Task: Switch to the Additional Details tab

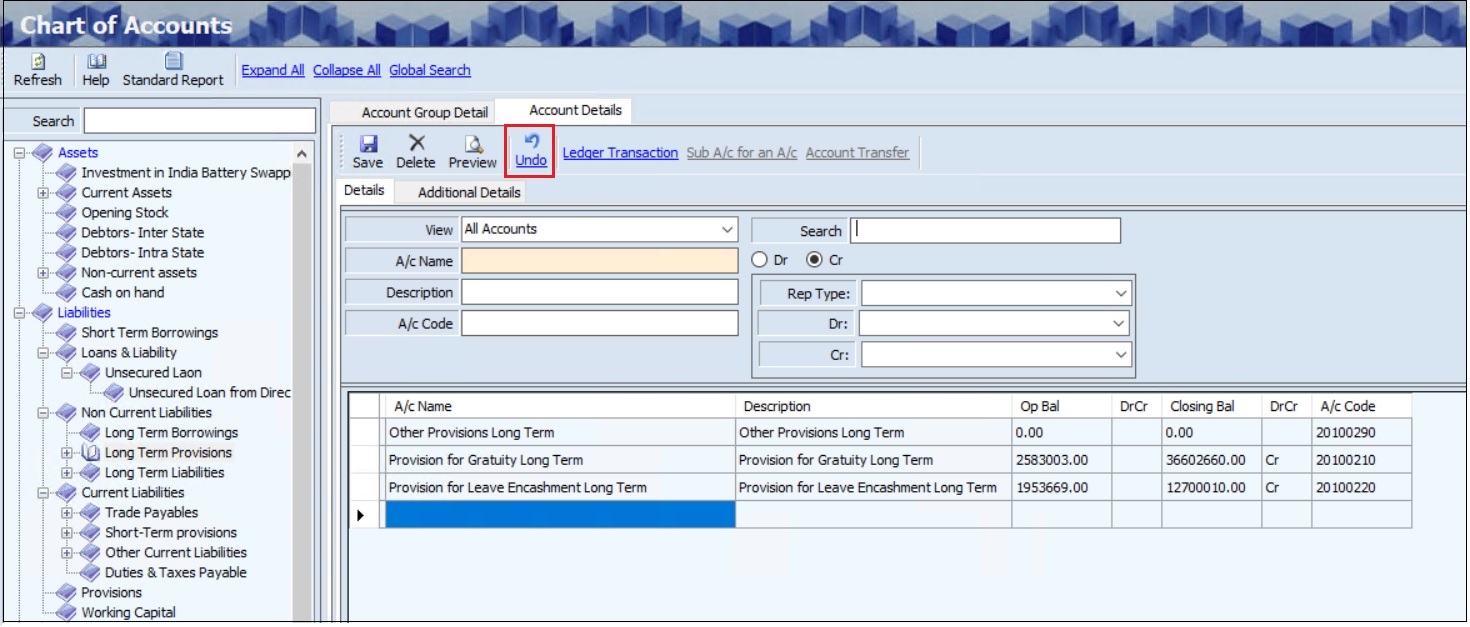Action: coord(468,192)
